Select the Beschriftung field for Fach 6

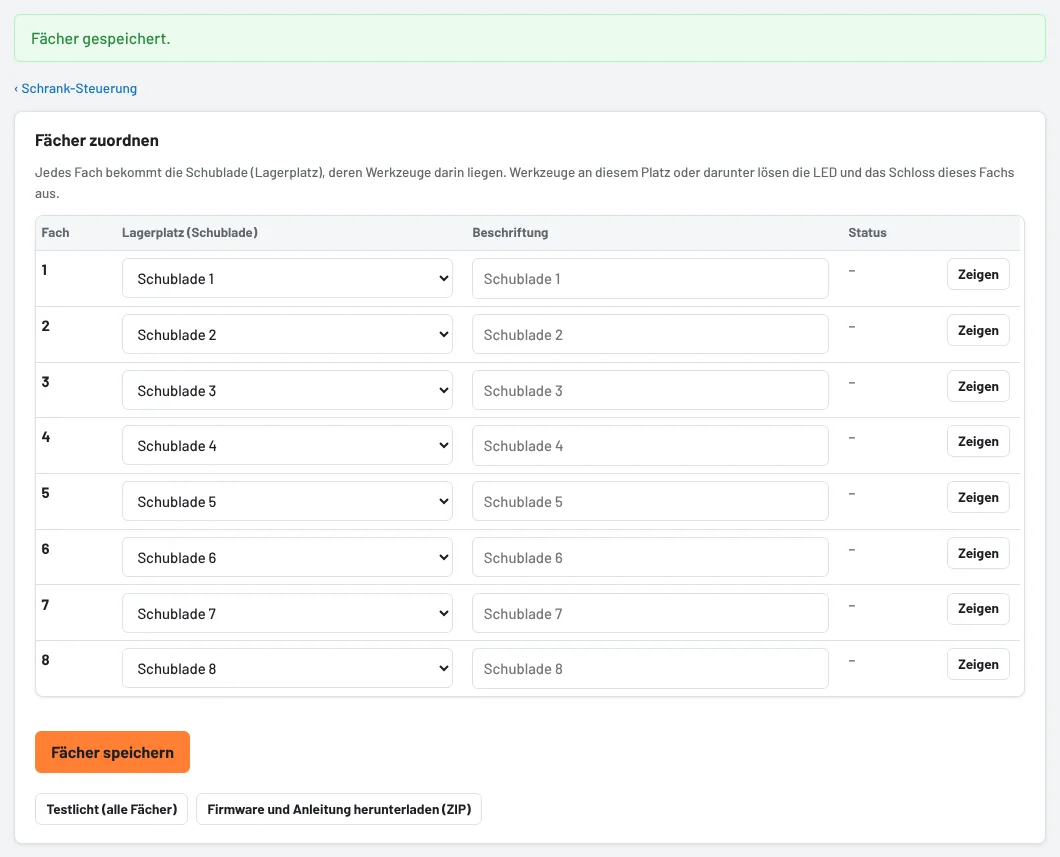pyautogui.click(x=650, y=558)
